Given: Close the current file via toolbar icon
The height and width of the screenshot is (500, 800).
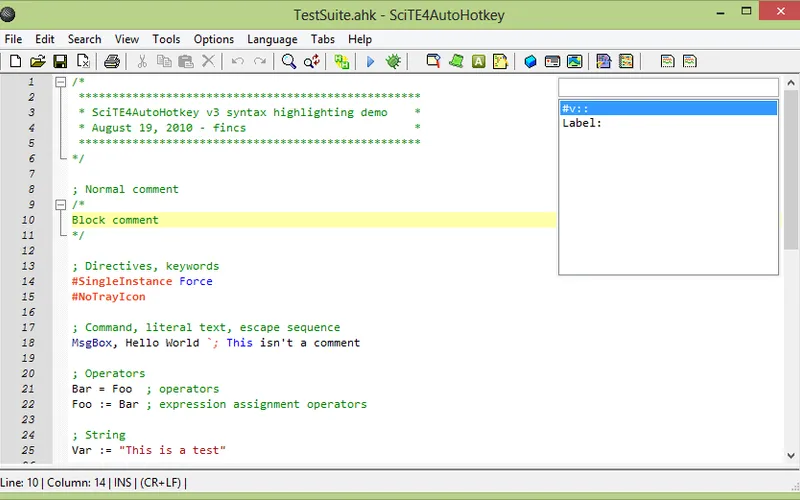Looking at the screenshot, I should pyautogui.click(x=84, y=62).
